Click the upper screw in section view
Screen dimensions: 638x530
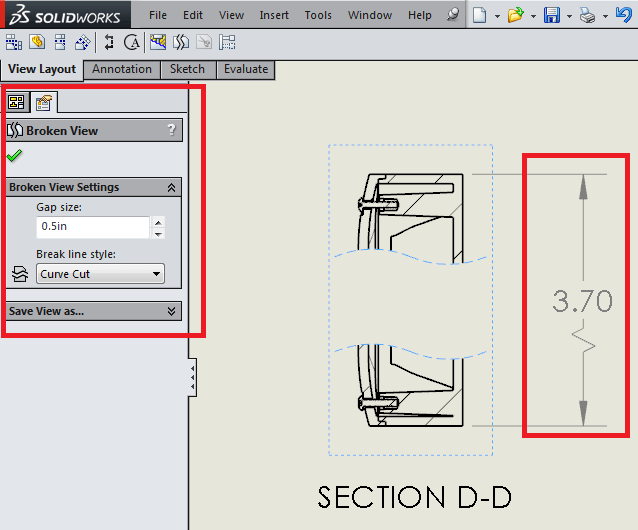pyautogui.click(x=378, y=204)
